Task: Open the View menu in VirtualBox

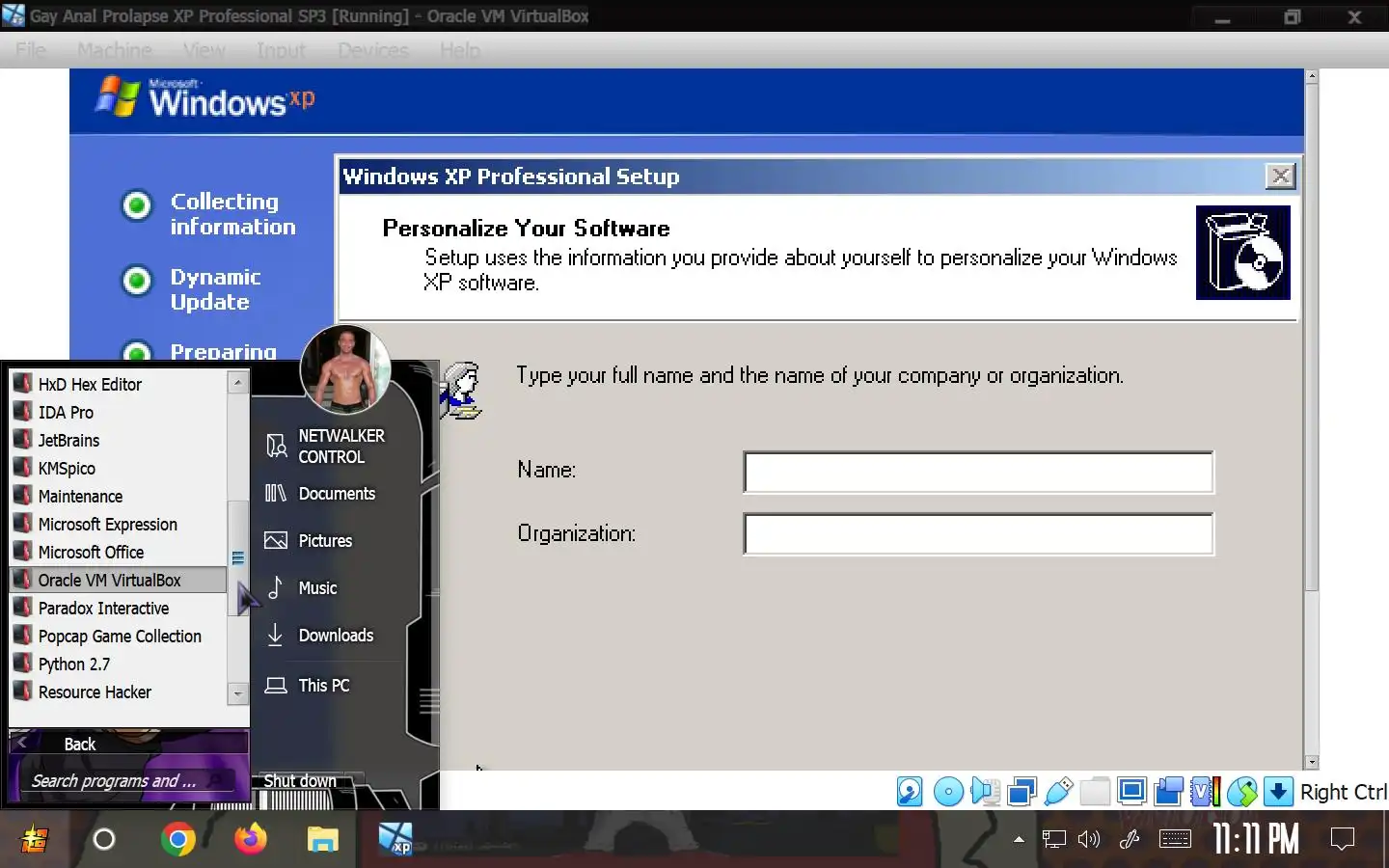Action: (x=204, y=50)
